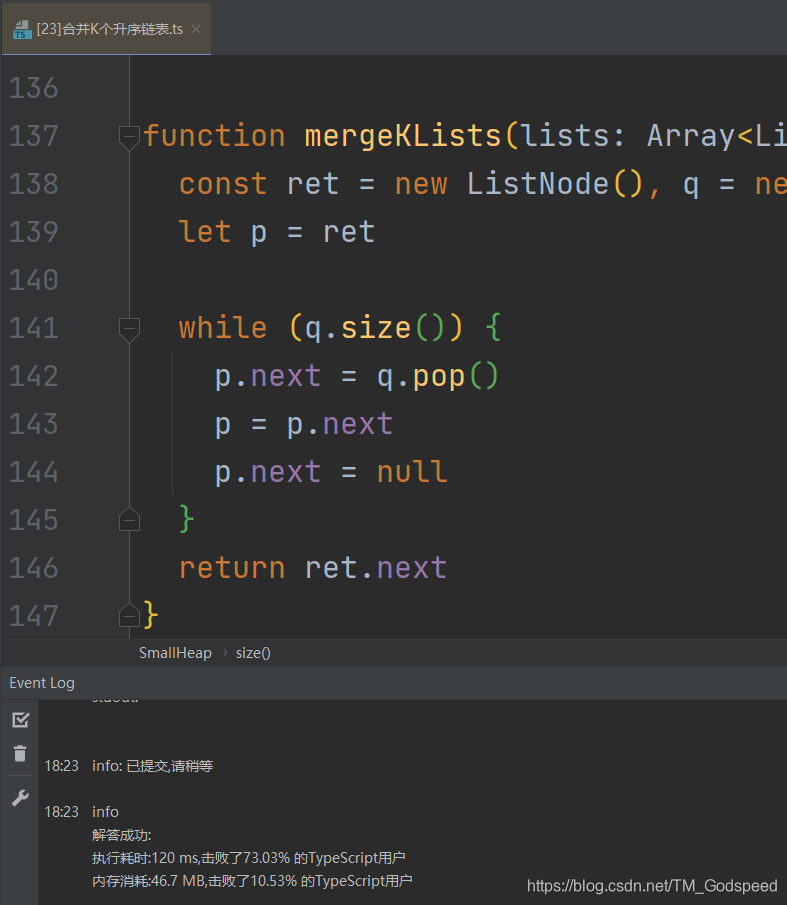
Task: Click 'q.size' call in while condition
Action: point(357,328)
